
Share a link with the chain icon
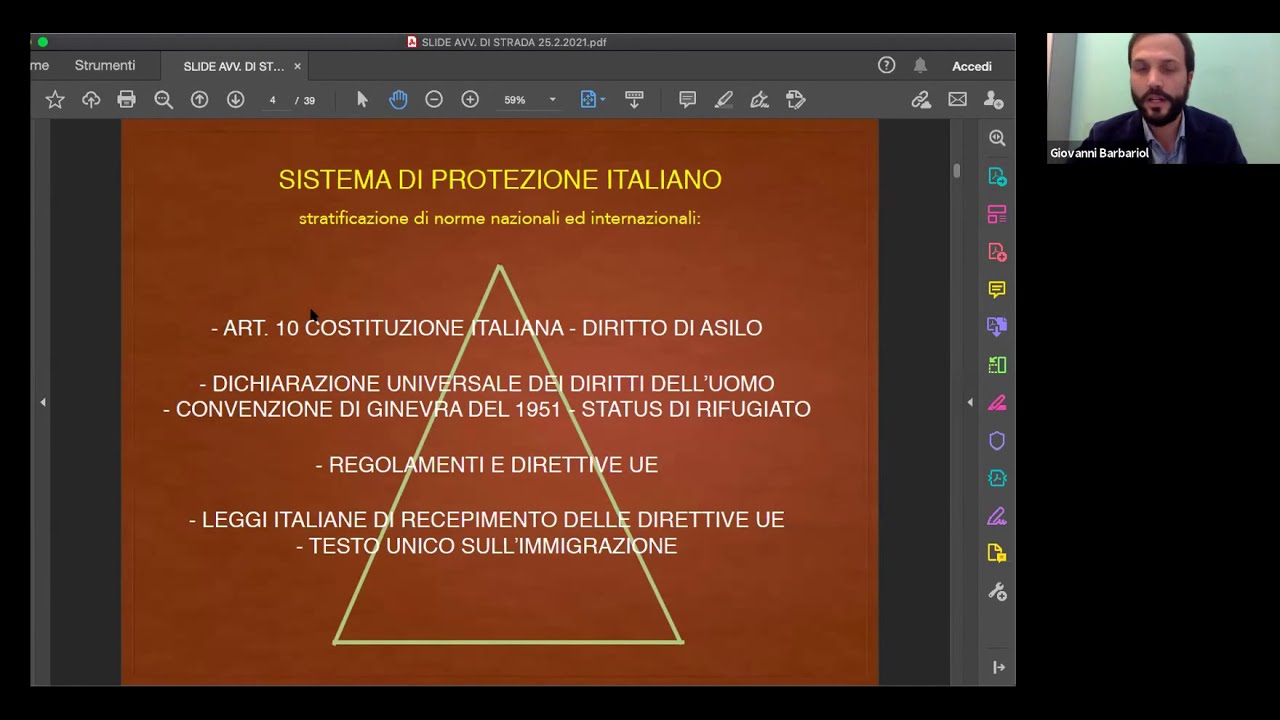(x=921, y=100)
